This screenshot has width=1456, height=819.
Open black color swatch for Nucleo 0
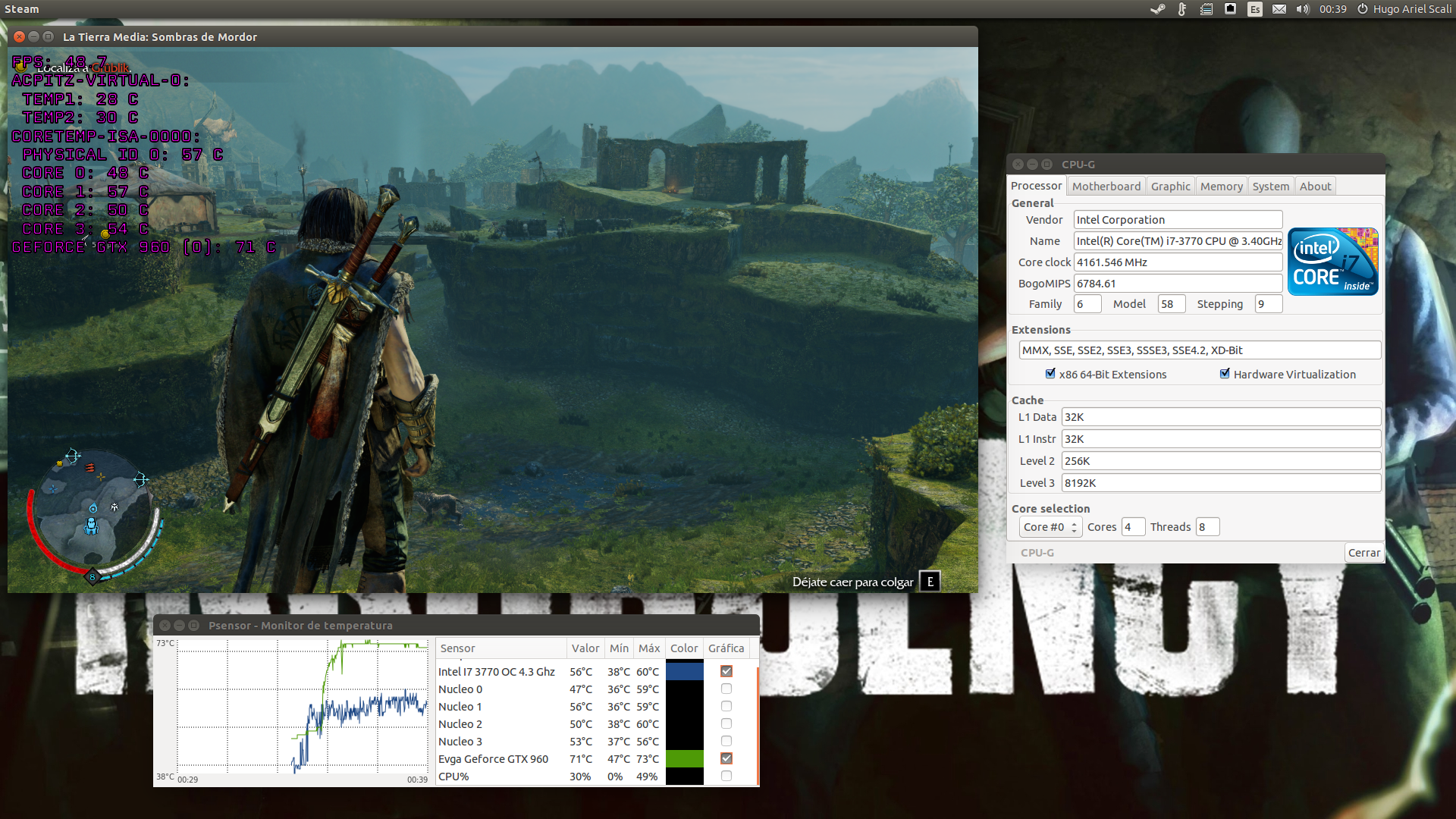pyautogui.click(x=685, y=689)
